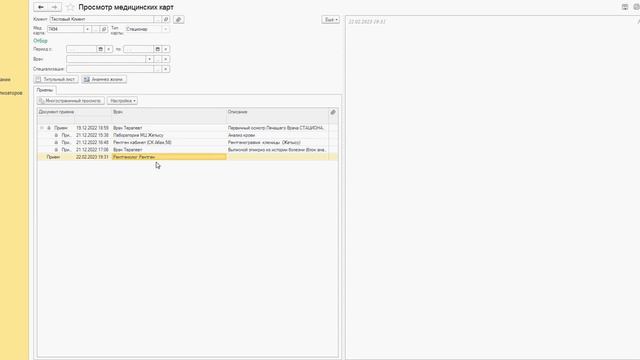
Task: Sort by the Документ приема column header
Action: pyautogui.click(x=56, y=112)
